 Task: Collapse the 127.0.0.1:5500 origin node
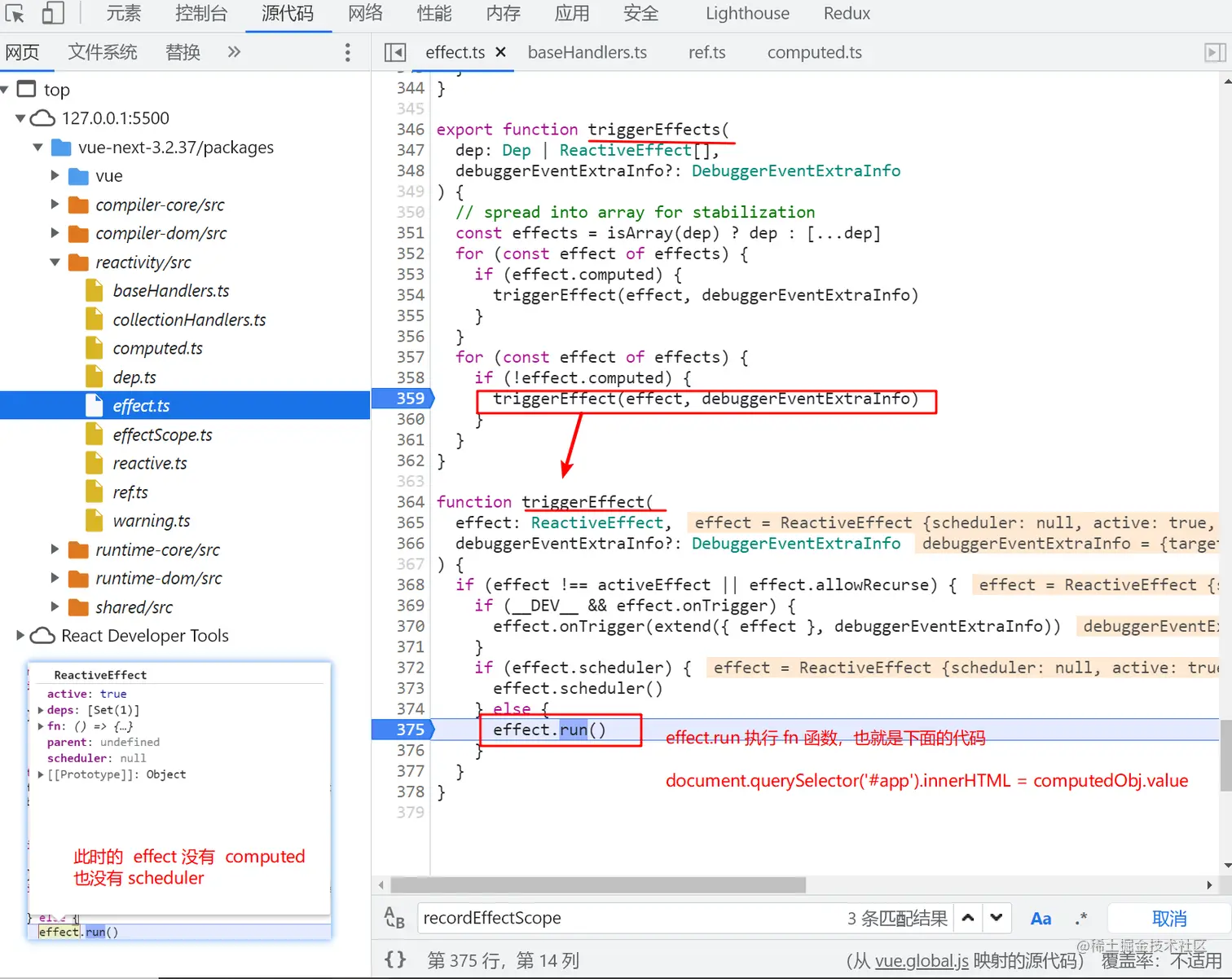click(x=20, y=118)
